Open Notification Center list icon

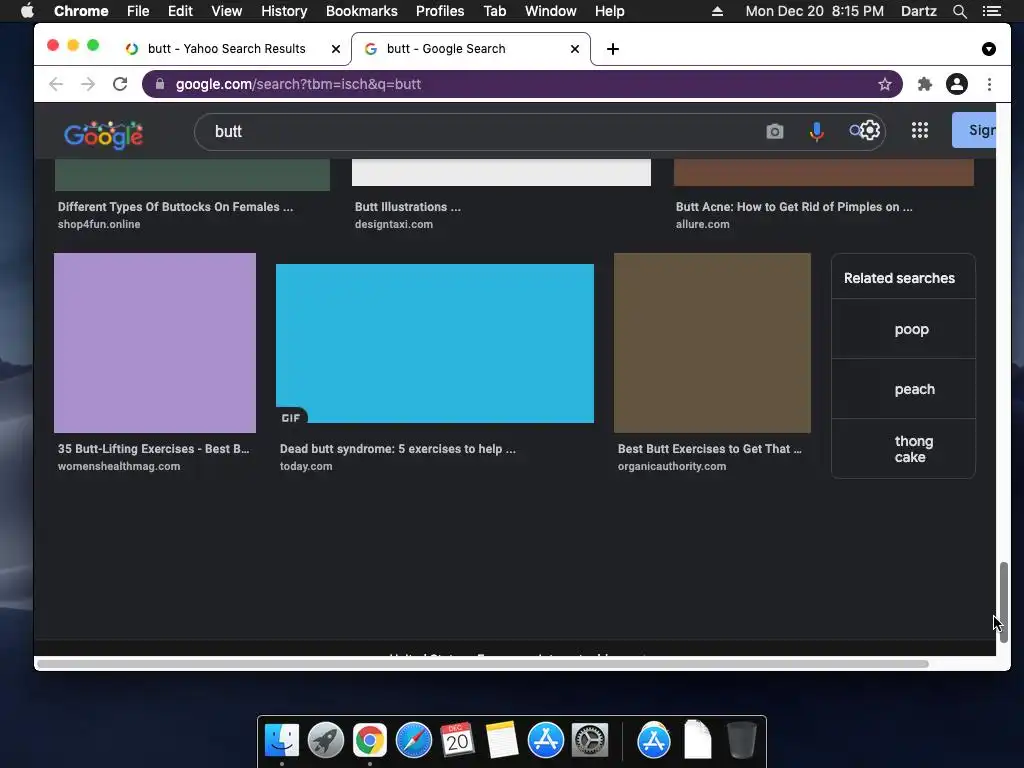coord(991,11)
